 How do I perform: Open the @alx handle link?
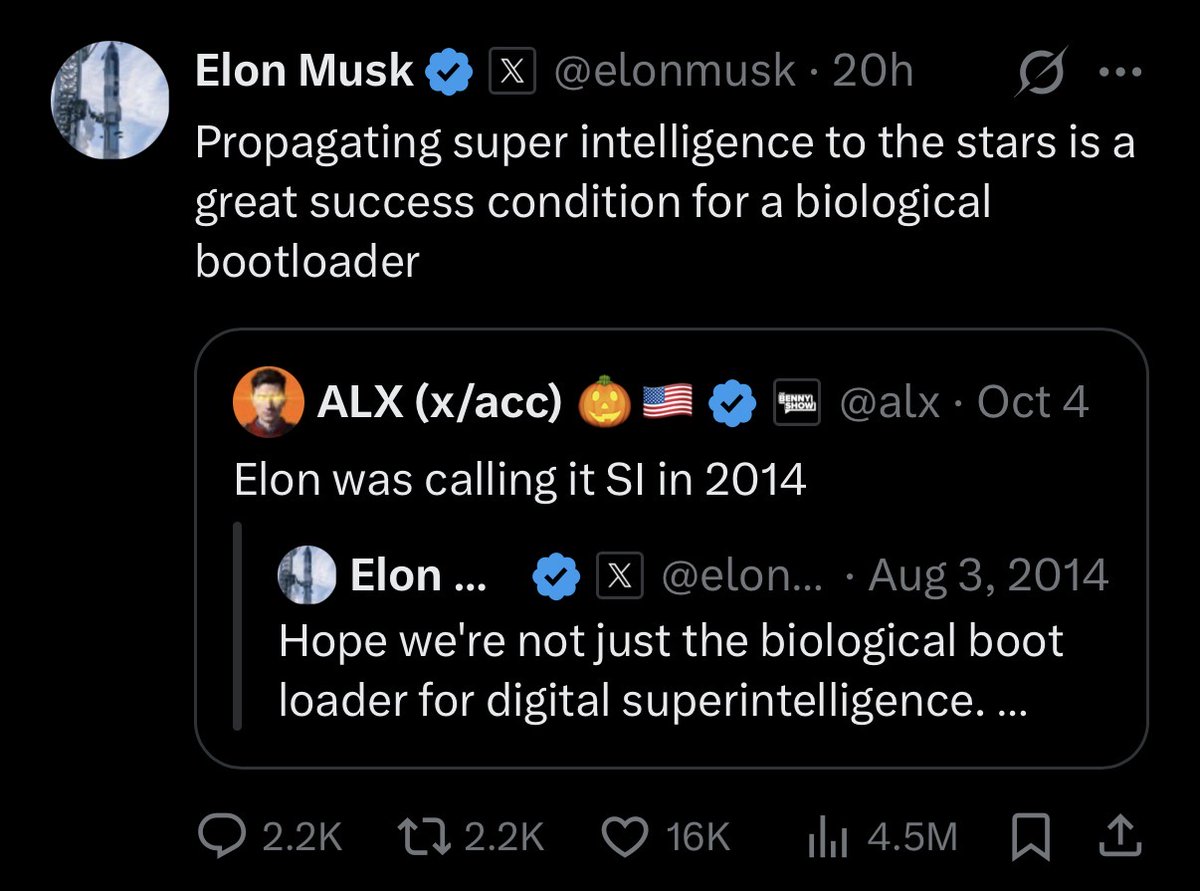click(889, 403)
